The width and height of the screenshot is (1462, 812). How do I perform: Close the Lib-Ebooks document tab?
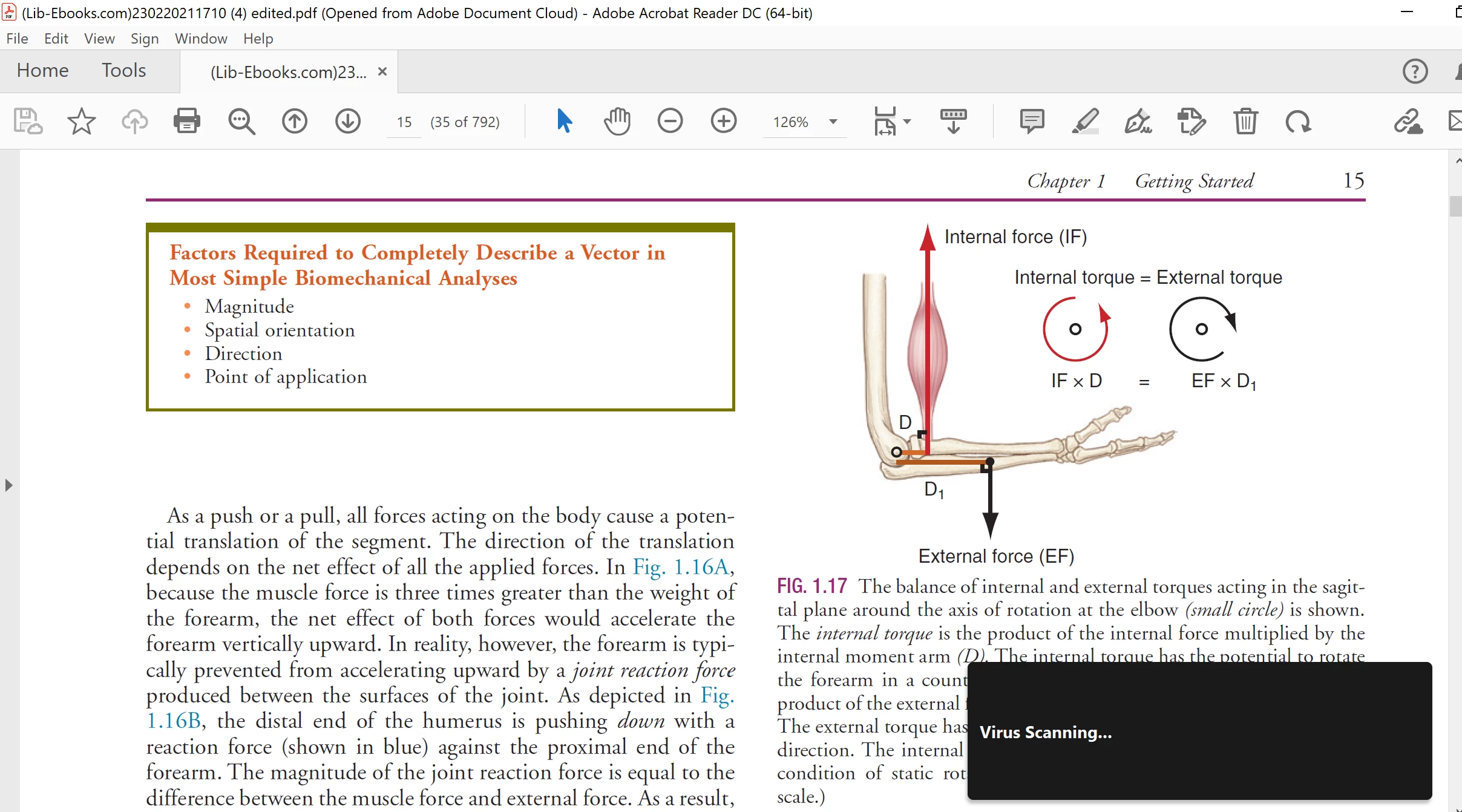coord(382,71)
